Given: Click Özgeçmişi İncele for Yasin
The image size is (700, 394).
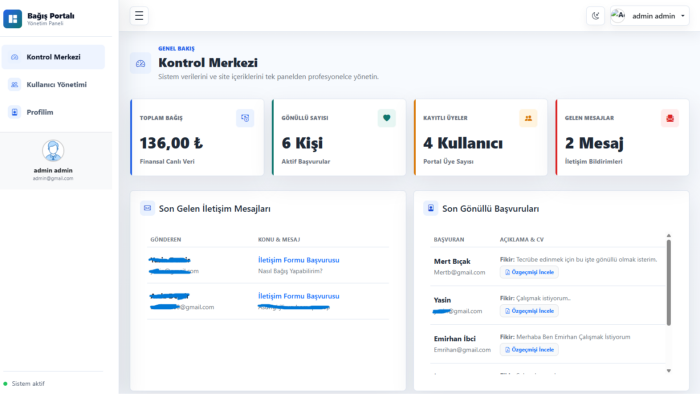Looking at the screenshot, I should coord(529,311).
